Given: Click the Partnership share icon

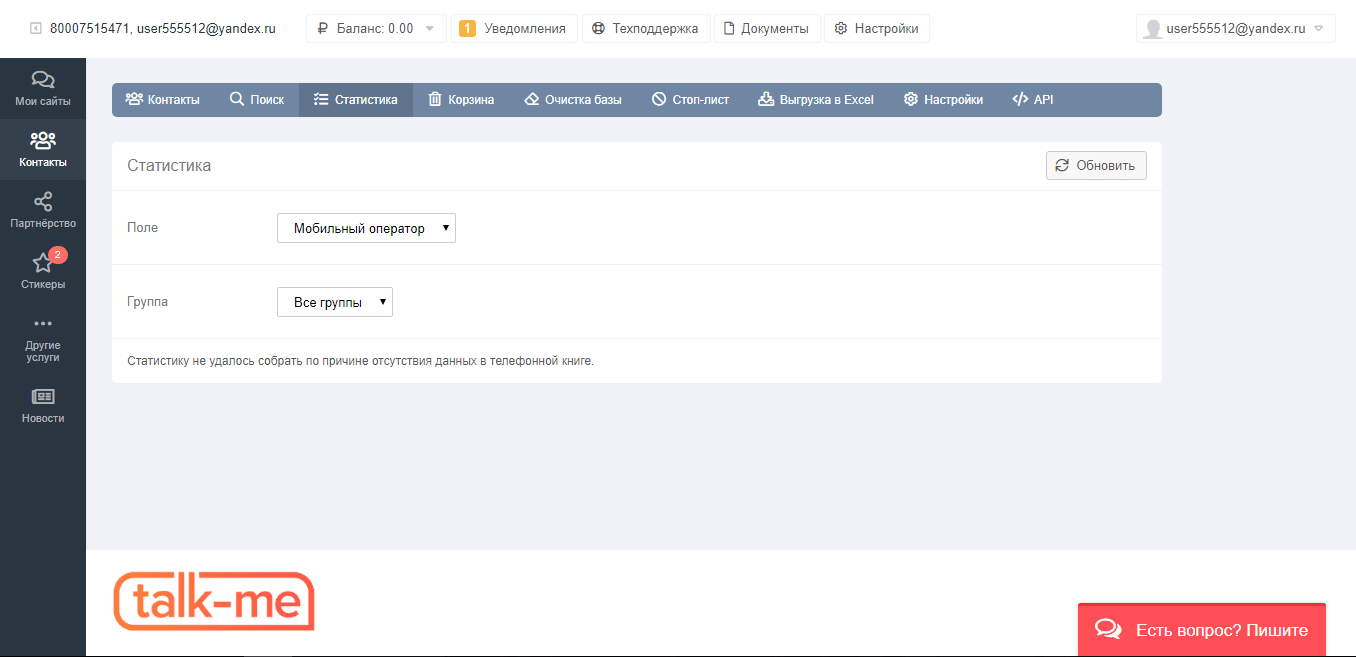Looking at the screenshot, I should click(43, 202).
